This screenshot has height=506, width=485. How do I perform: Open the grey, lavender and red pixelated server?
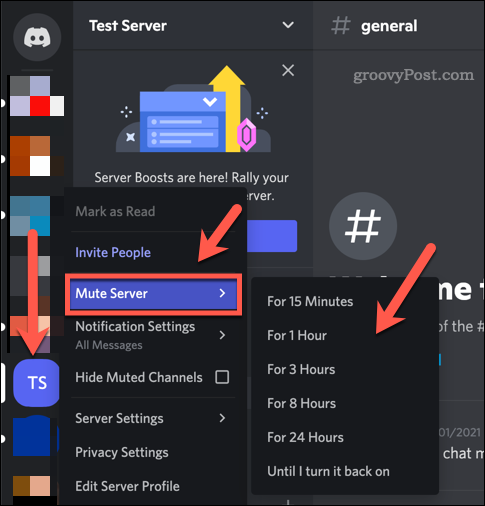coord(37,96)
